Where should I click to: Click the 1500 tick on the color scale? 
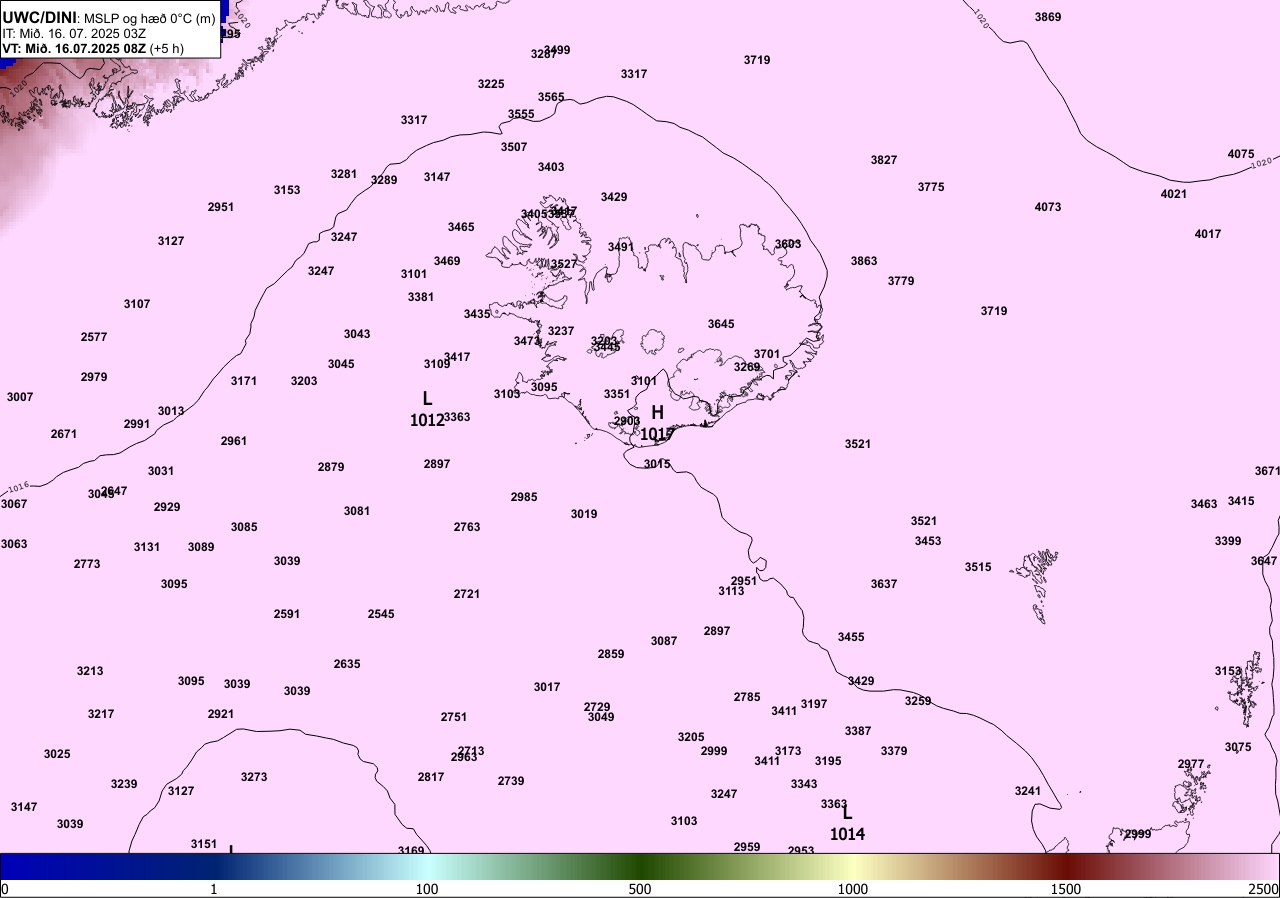tap(1066, 889)
